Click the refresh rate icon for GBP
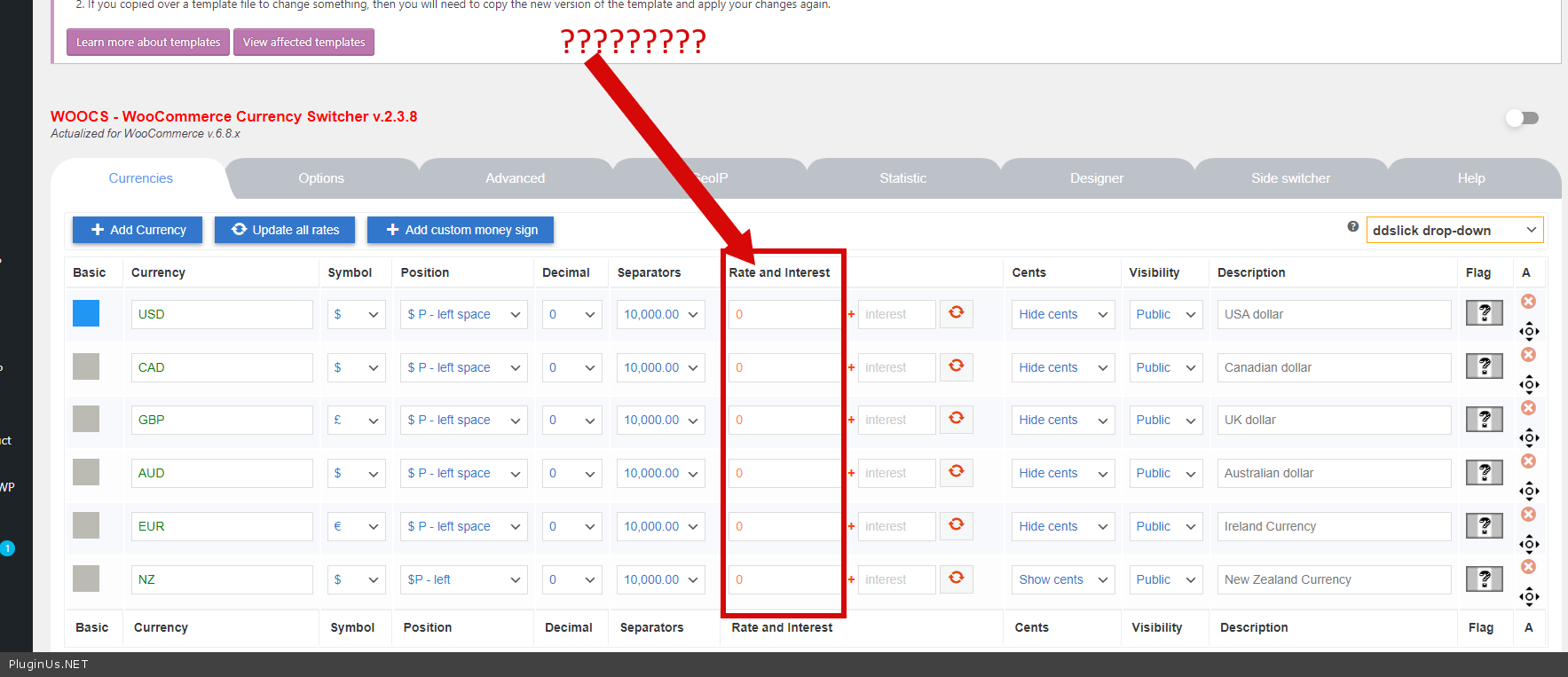 (x=956, y=419)
